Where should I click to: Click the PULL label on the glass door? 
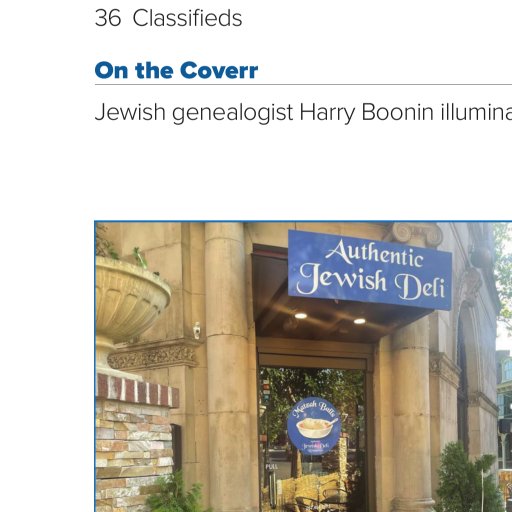[x=272, y=467]
